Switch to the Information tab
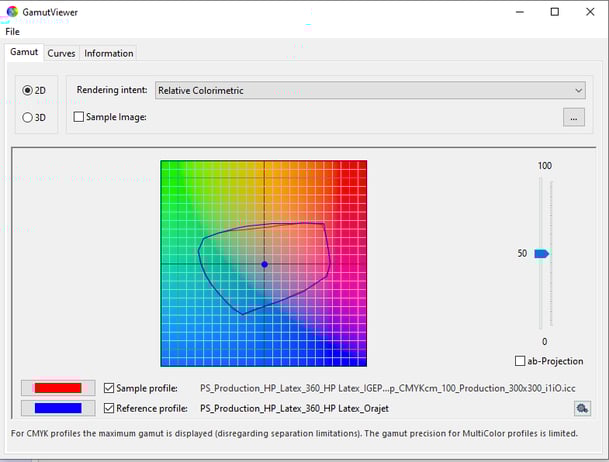 tap(108, 53)
